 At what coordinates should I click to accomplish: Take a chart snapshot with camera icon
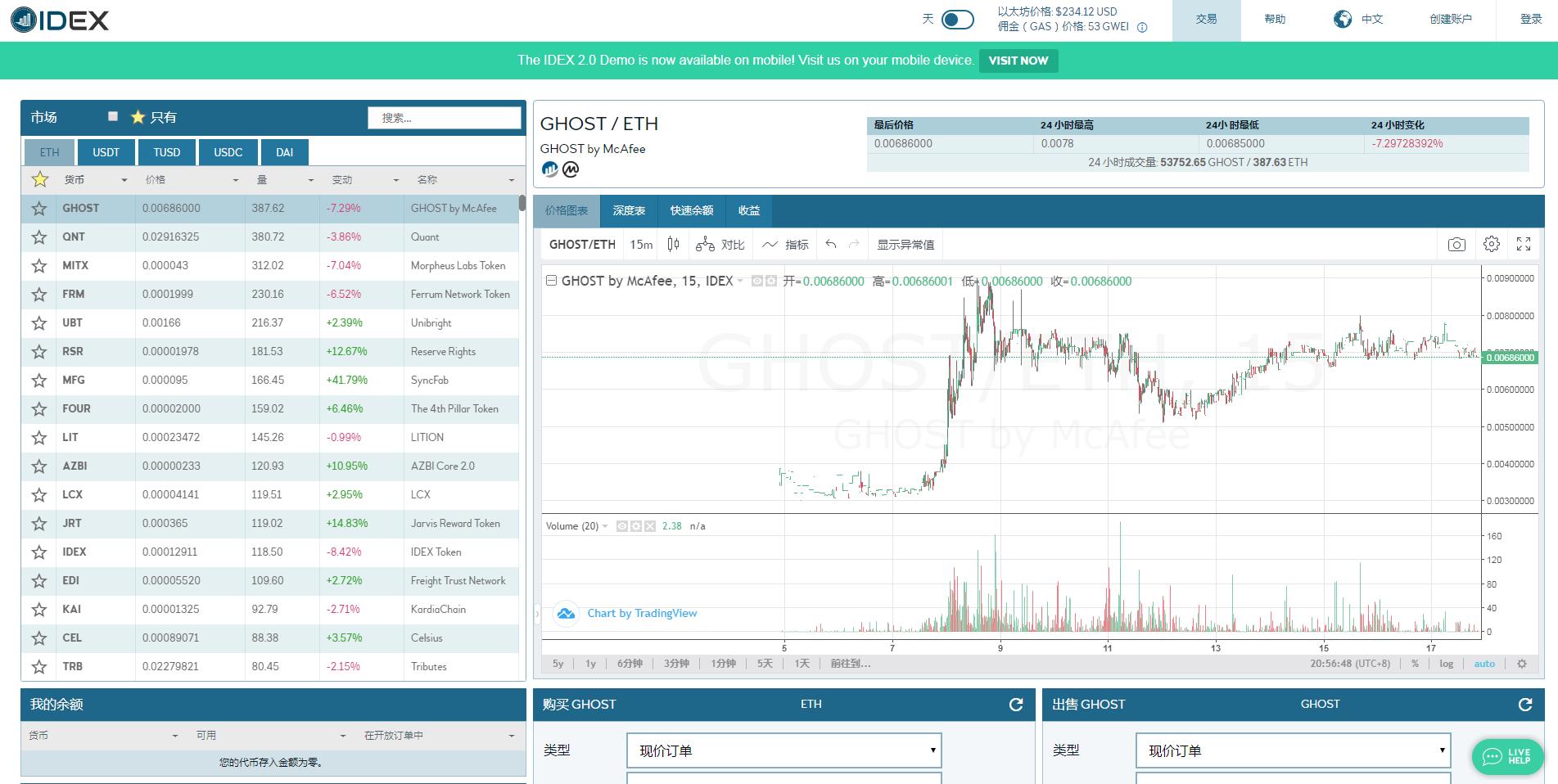(x=1456, y=245)
